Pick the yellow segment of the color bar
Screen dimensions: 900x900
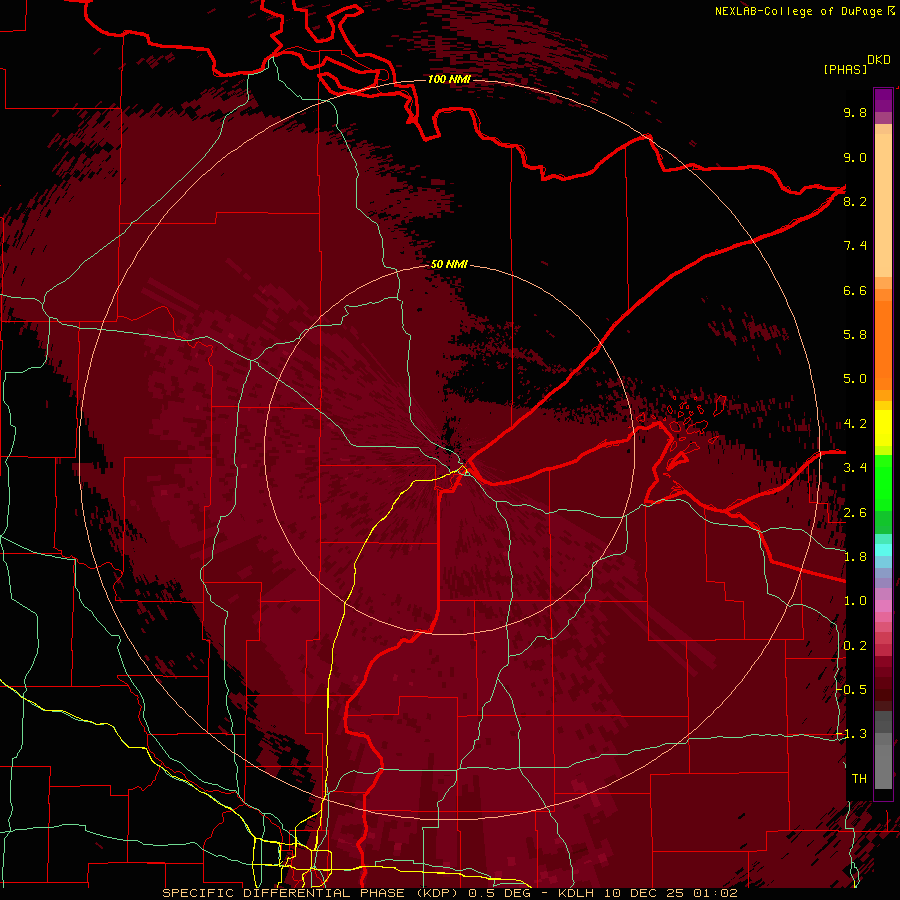[883, 428]
